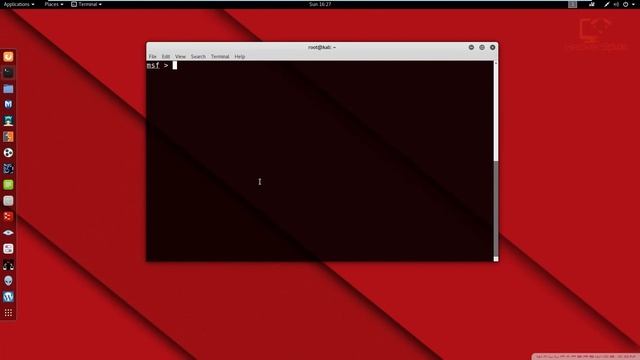640x360 pixels.
Task: Open the Places menu
Action: [x=54, y=4]
